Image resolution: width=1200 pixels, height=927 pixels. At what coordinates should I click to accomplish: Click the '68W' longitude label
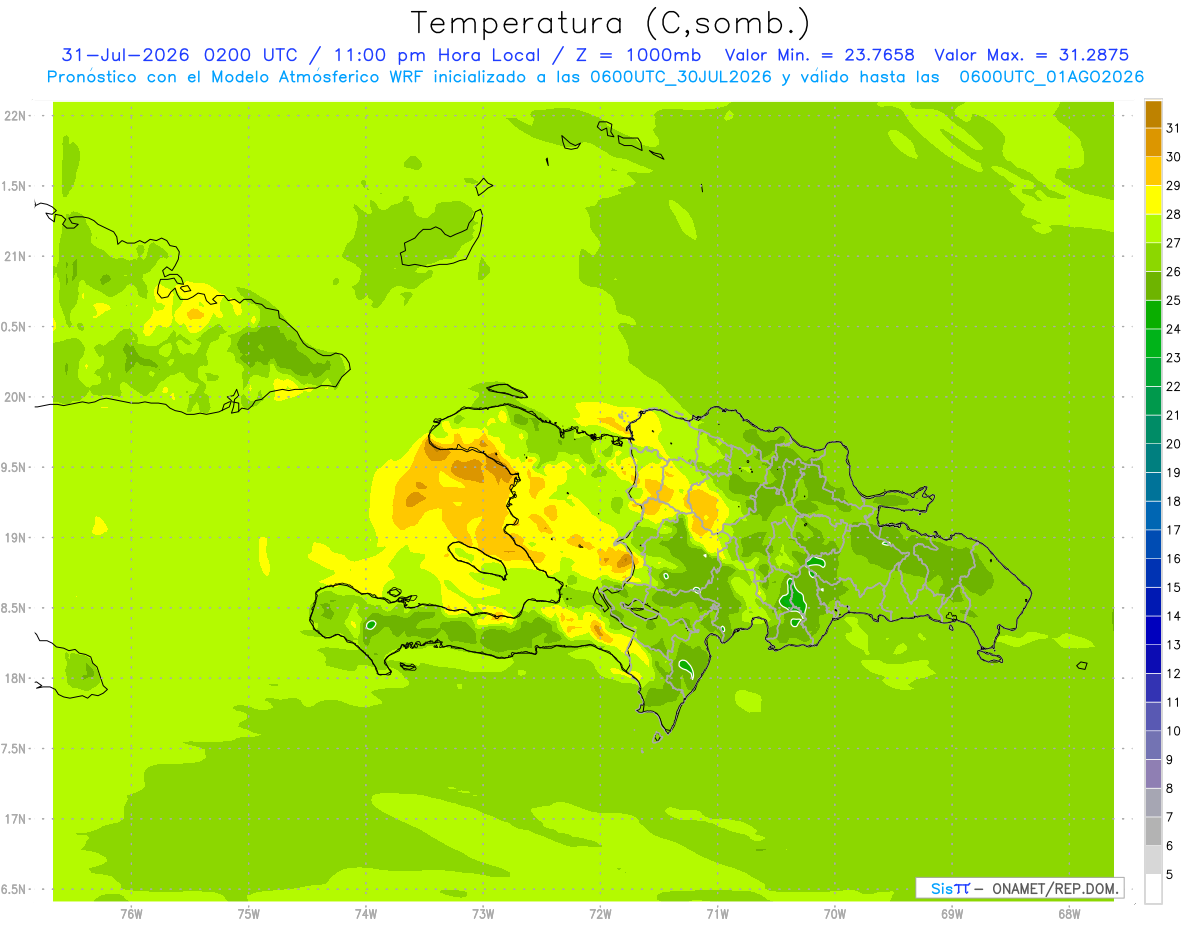coord(1068,914)
